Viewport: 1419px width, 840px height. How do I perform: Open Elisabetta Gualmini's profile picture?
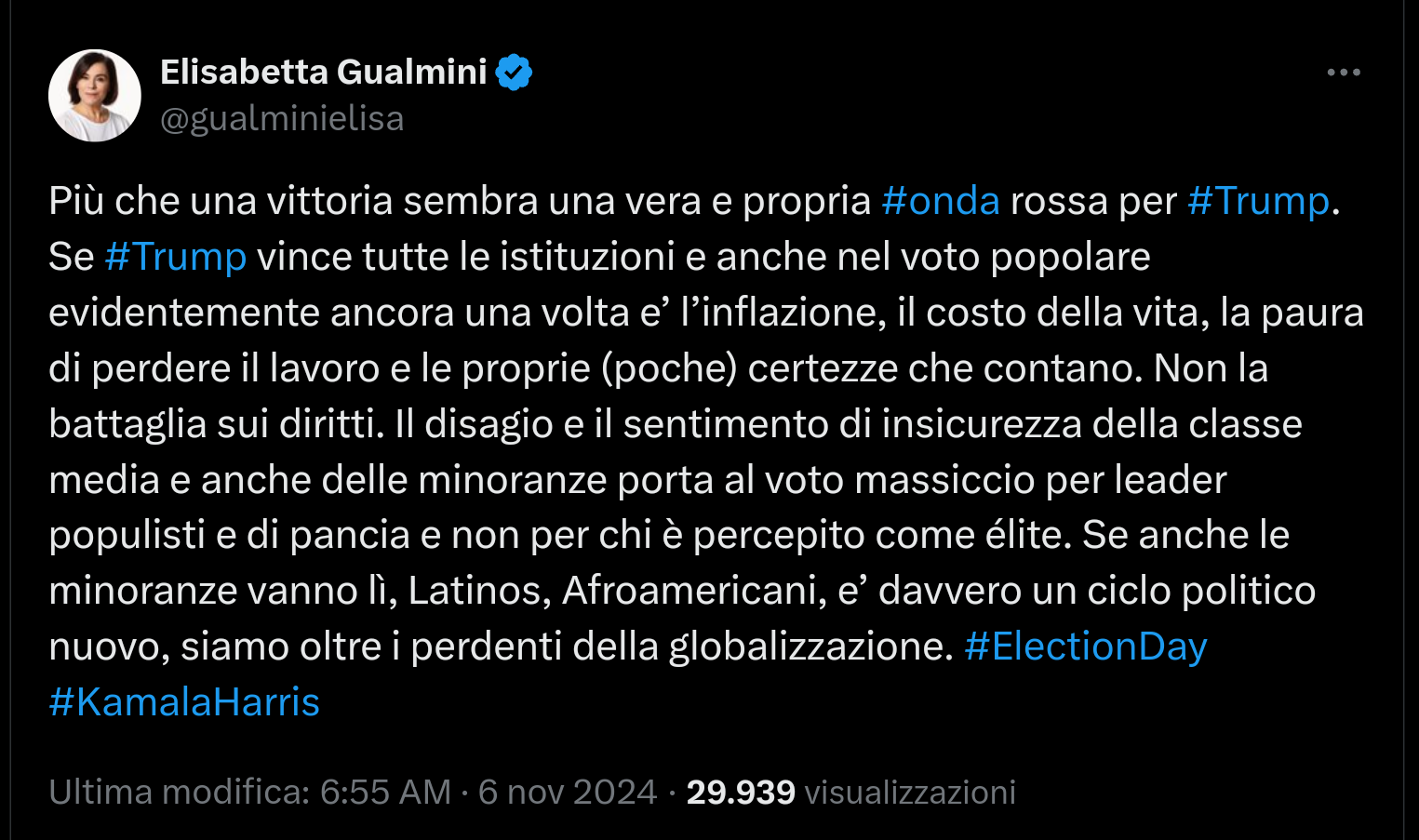pyautogui.click(x=95, y=95)
